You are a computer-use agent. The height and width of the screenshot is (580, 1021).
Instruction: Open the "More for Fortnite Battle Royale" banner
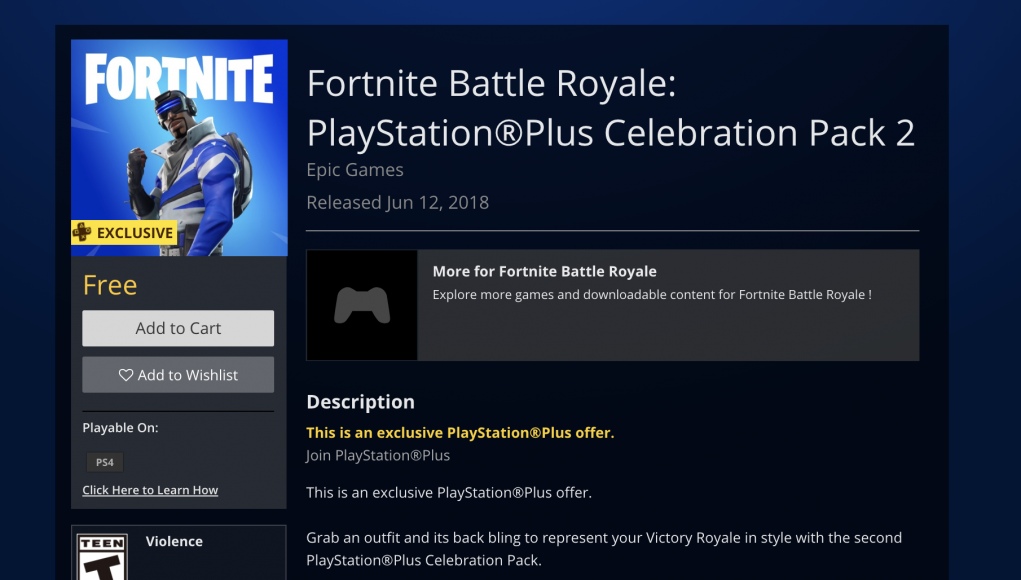coord(613,304)
